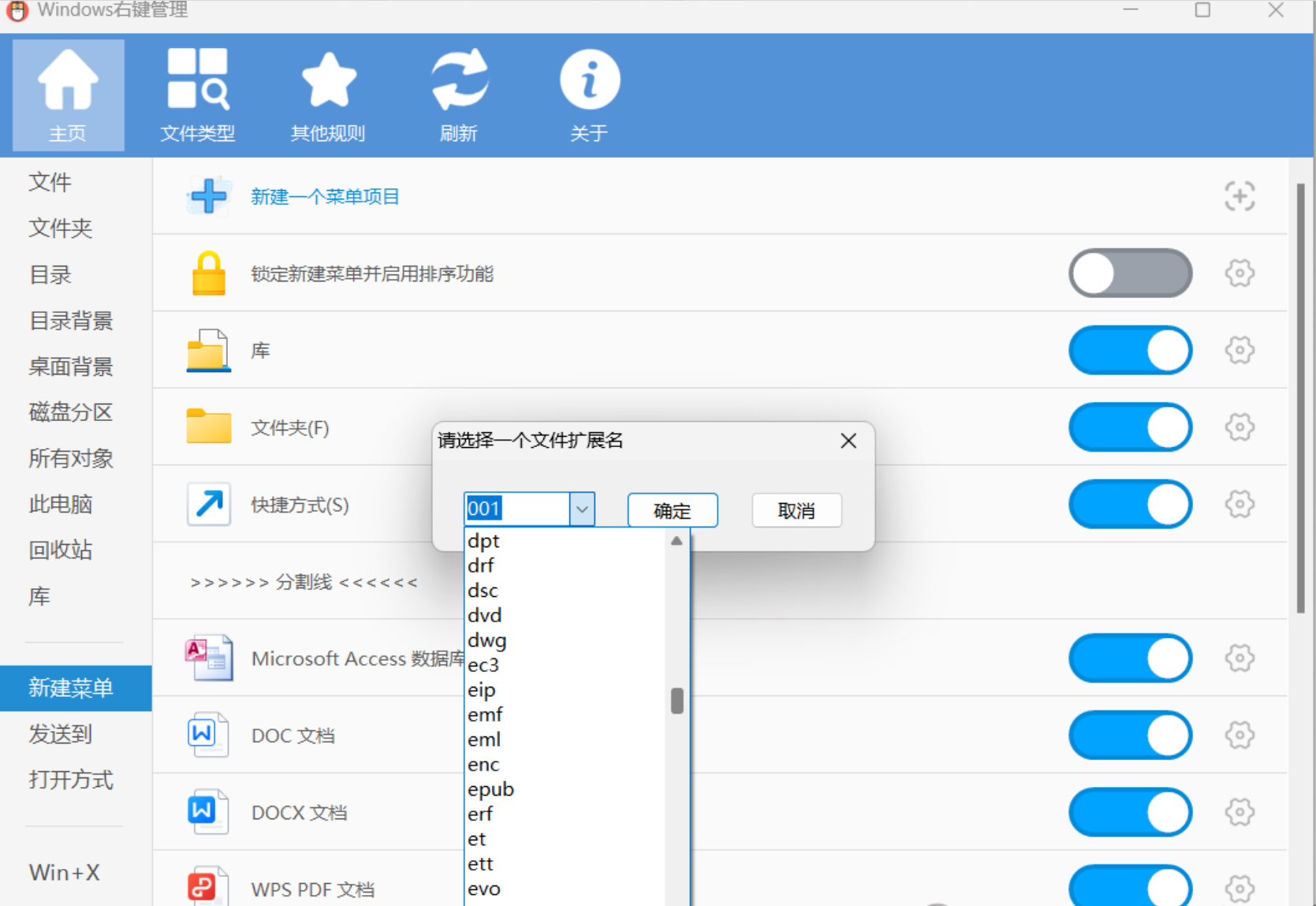Disable the DOC 文档 switch
Image resolution: width=1316 pixels, height=906 pixels.
tap(1130, 734)
